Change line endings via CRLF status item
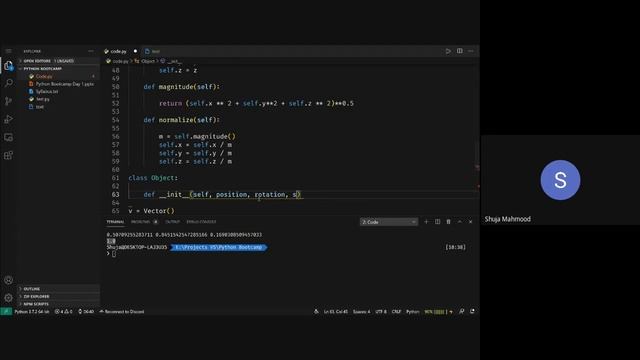This screenshot has height=360, width=640. tap(396, 311)
